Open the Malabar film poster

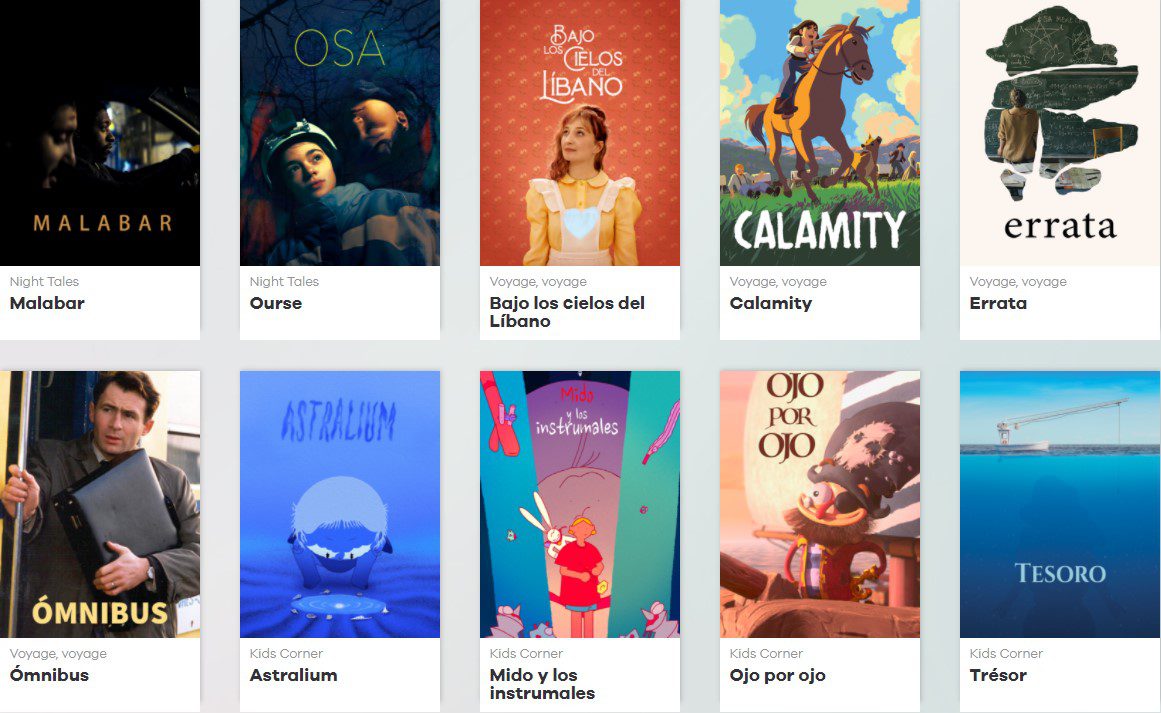coord(100,133)
